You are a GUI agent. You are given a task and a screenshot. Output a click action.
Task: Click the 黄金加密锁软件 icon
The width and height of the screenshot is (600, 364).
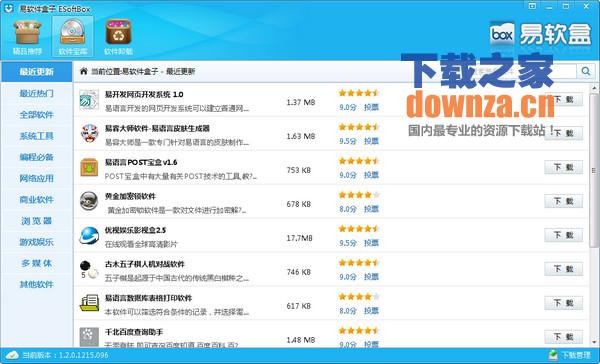[x=89, y=201]
